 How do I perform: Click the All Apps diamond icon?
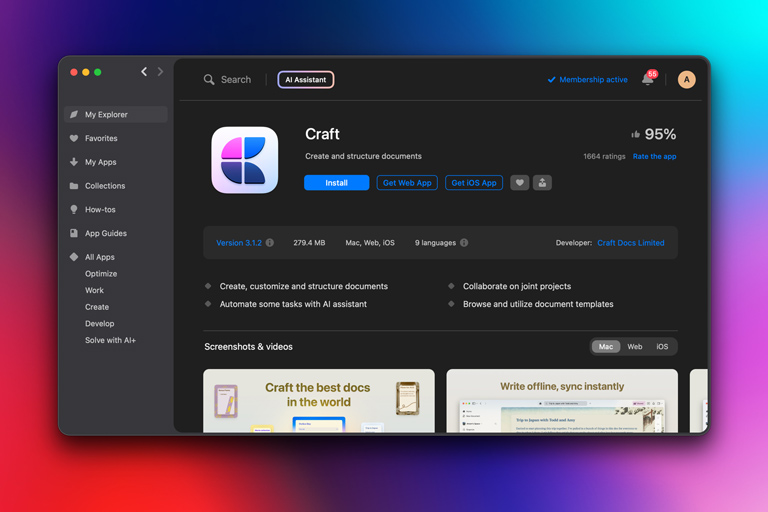[x=74, y=257]
